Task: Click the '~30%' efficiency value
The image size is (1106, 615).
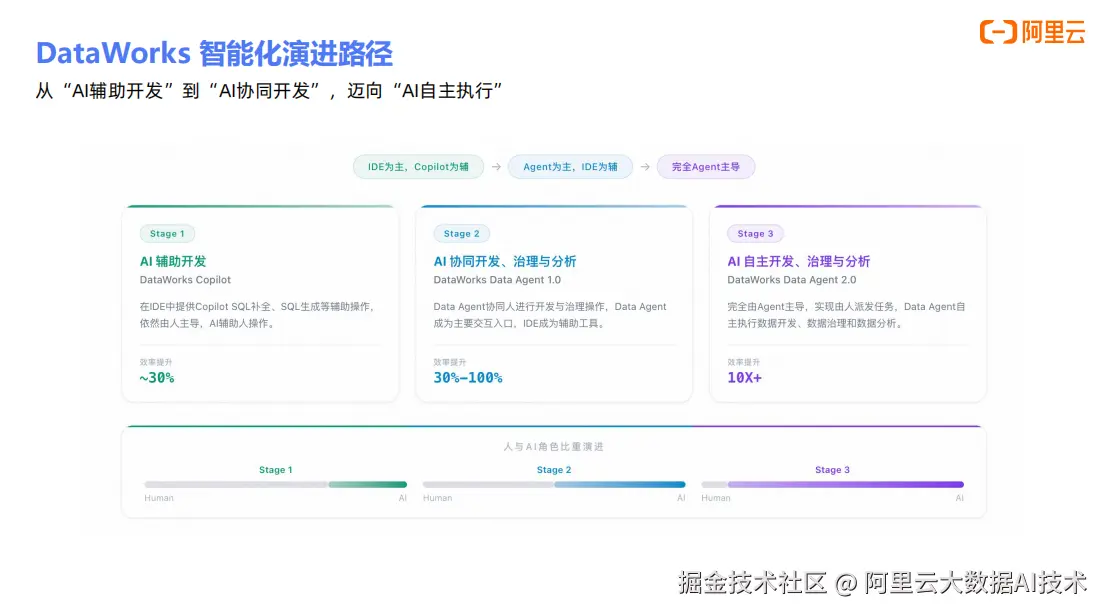Action: click(x=157, y=378)
